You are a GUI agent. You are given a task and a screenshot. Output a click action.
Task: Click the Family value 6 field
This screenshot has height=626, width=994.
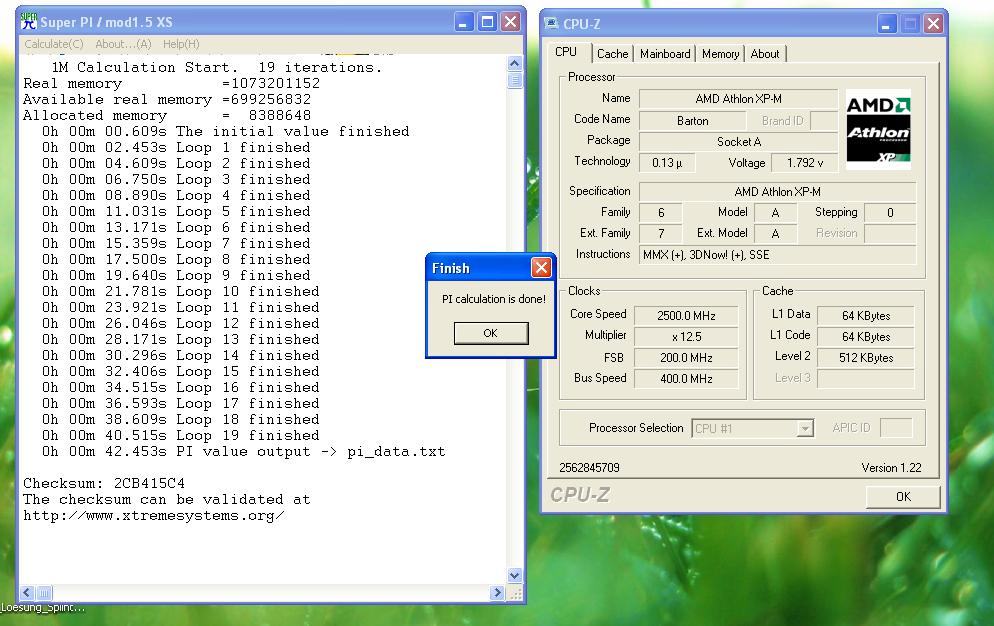click(661, 212)
